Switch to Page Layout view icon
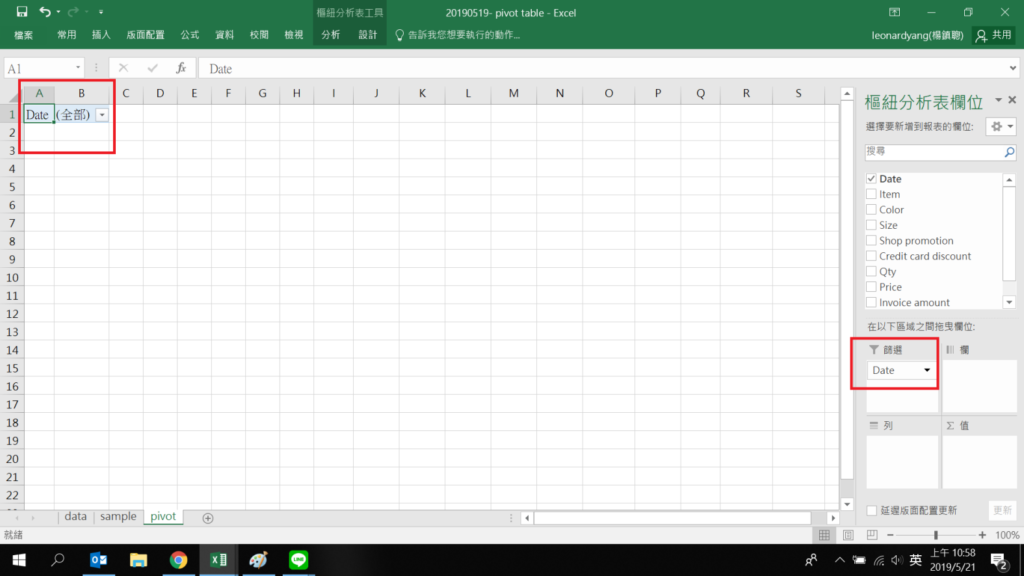1024x576 pixels. coord(845,535)
